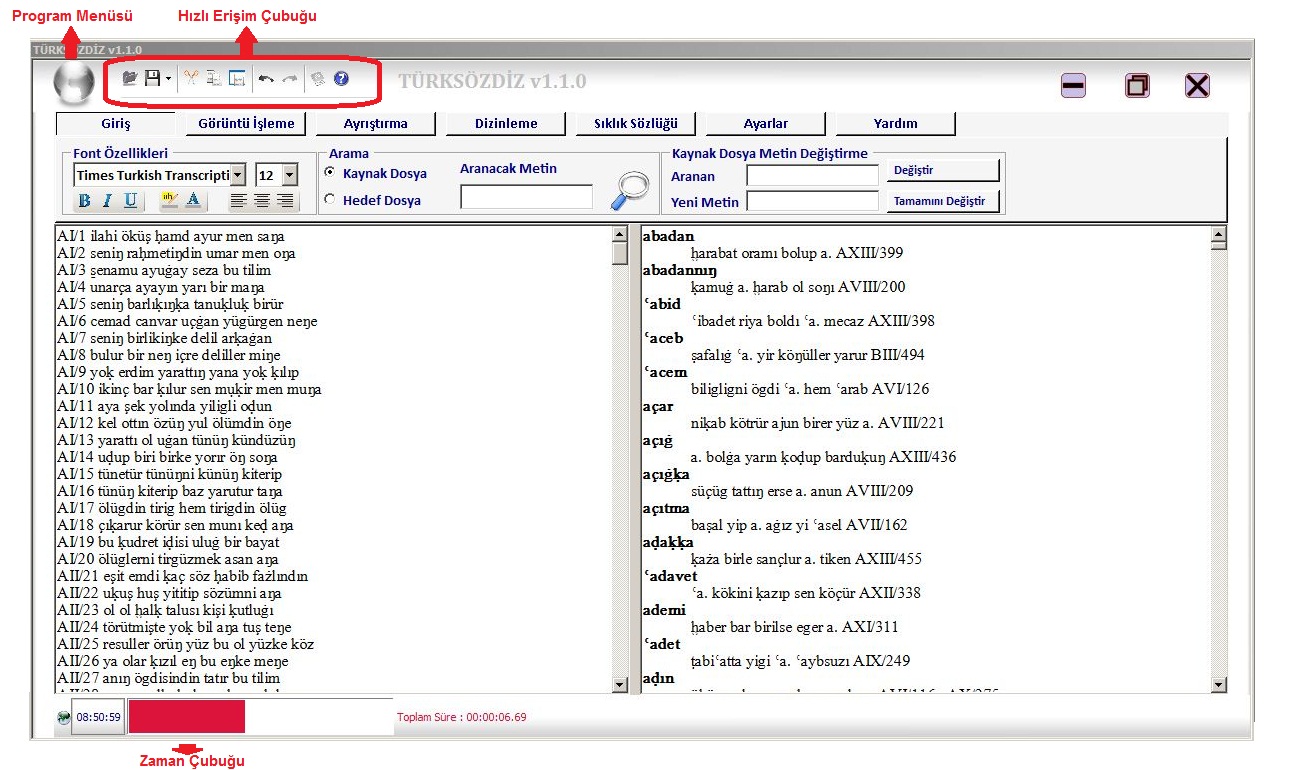Click the Tamamını Değiştir button
This screenshot has width=1304, height=770.
click(943, 201)
